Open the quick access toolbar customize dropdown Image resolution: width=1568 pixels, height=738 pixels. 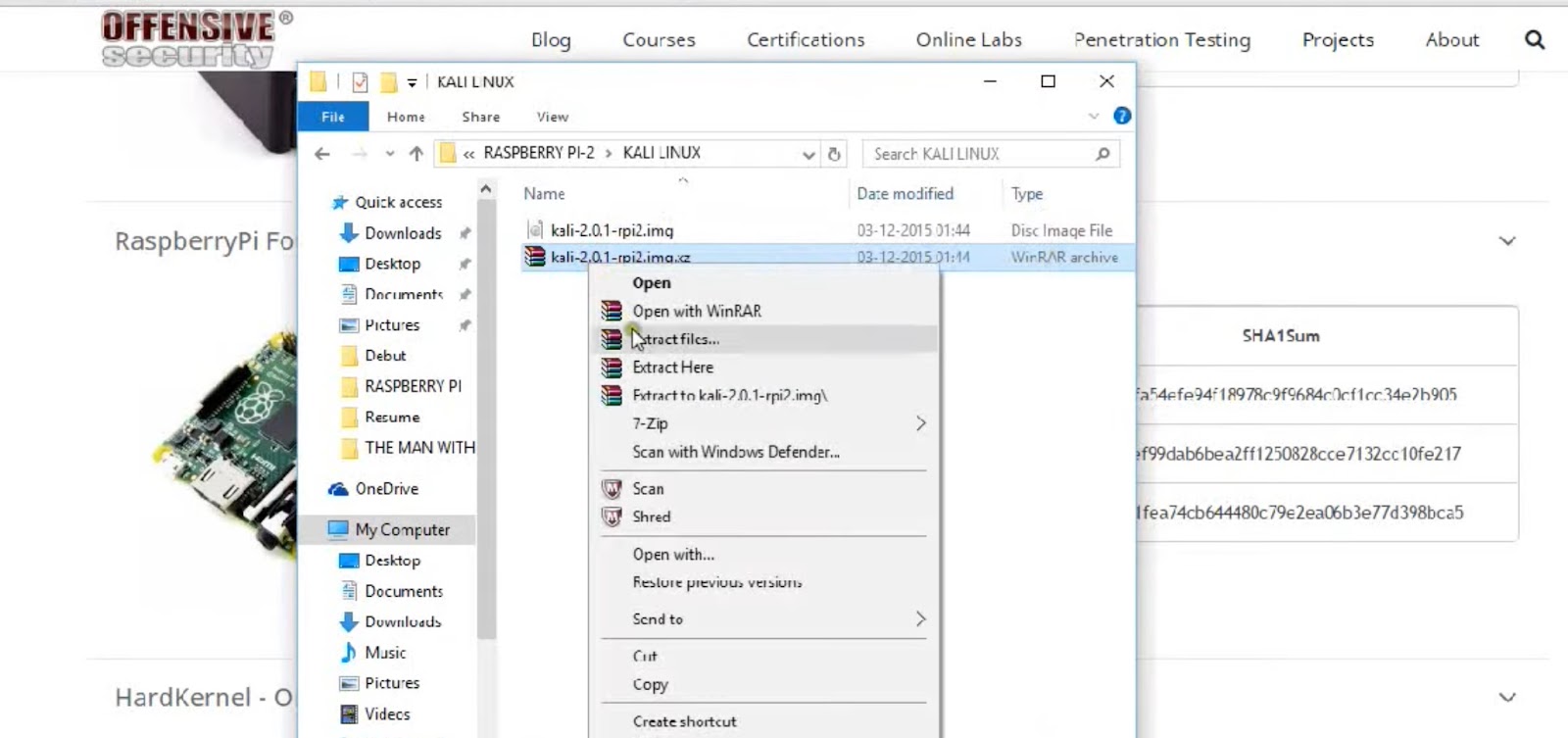click(x=413, y=83)
